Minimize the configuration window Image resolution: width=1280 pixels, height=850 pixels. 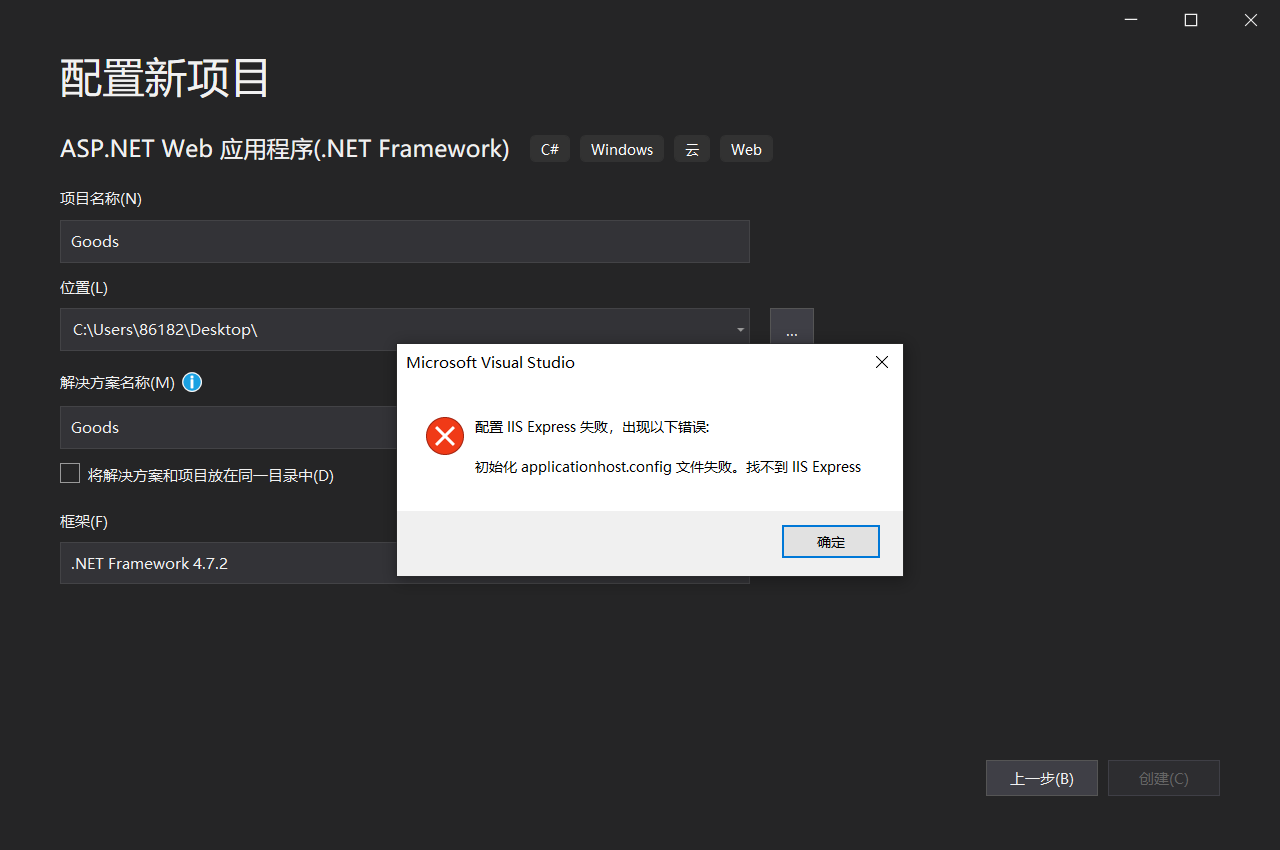[1131, 20]
